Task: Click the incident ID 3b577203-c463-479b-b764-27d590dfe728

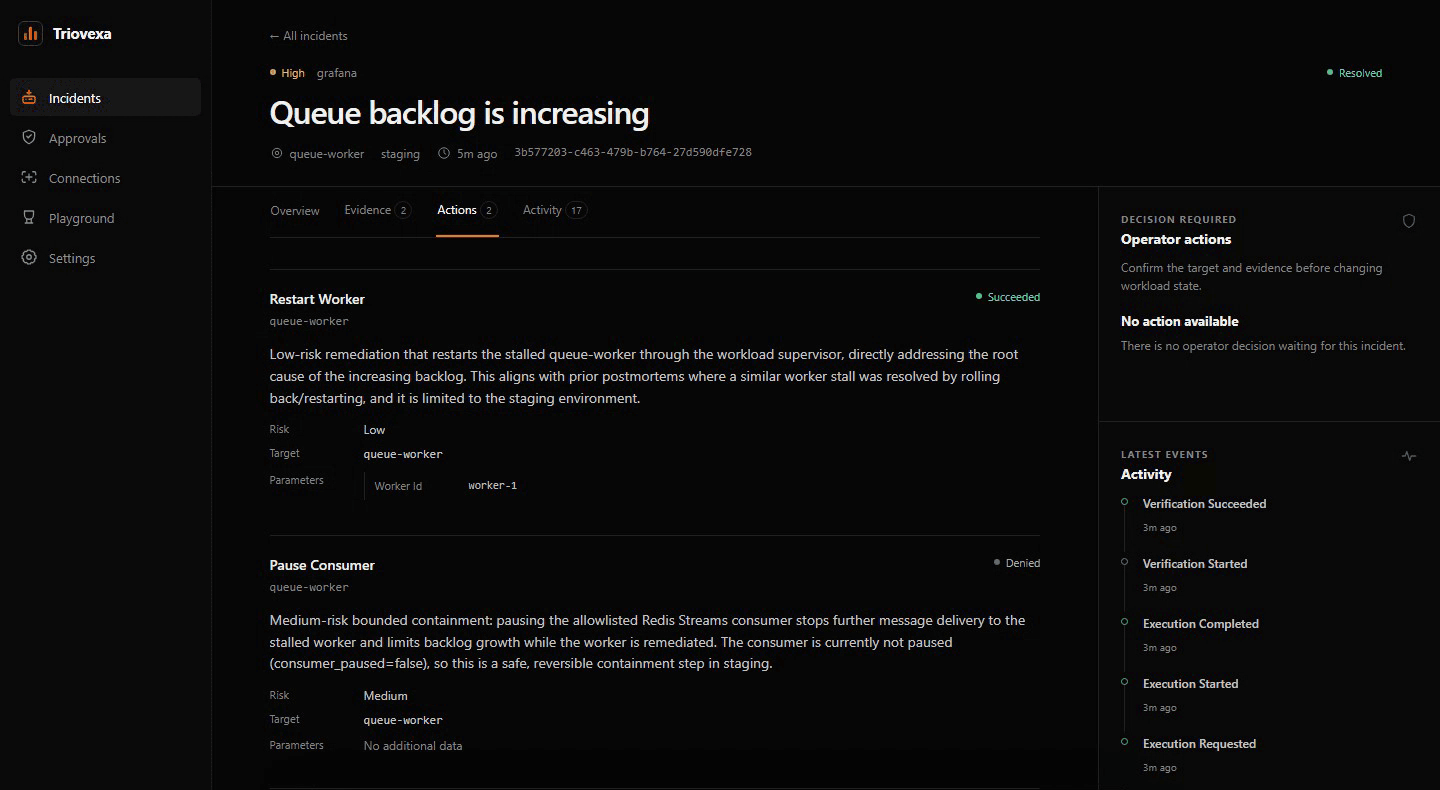Action: [x=633, y=153]
